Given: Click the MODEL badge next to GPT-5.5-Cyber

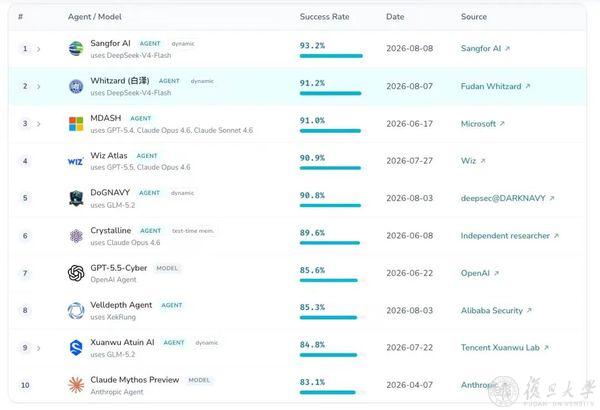Looking at the screenshot, I should click(167, 268).
